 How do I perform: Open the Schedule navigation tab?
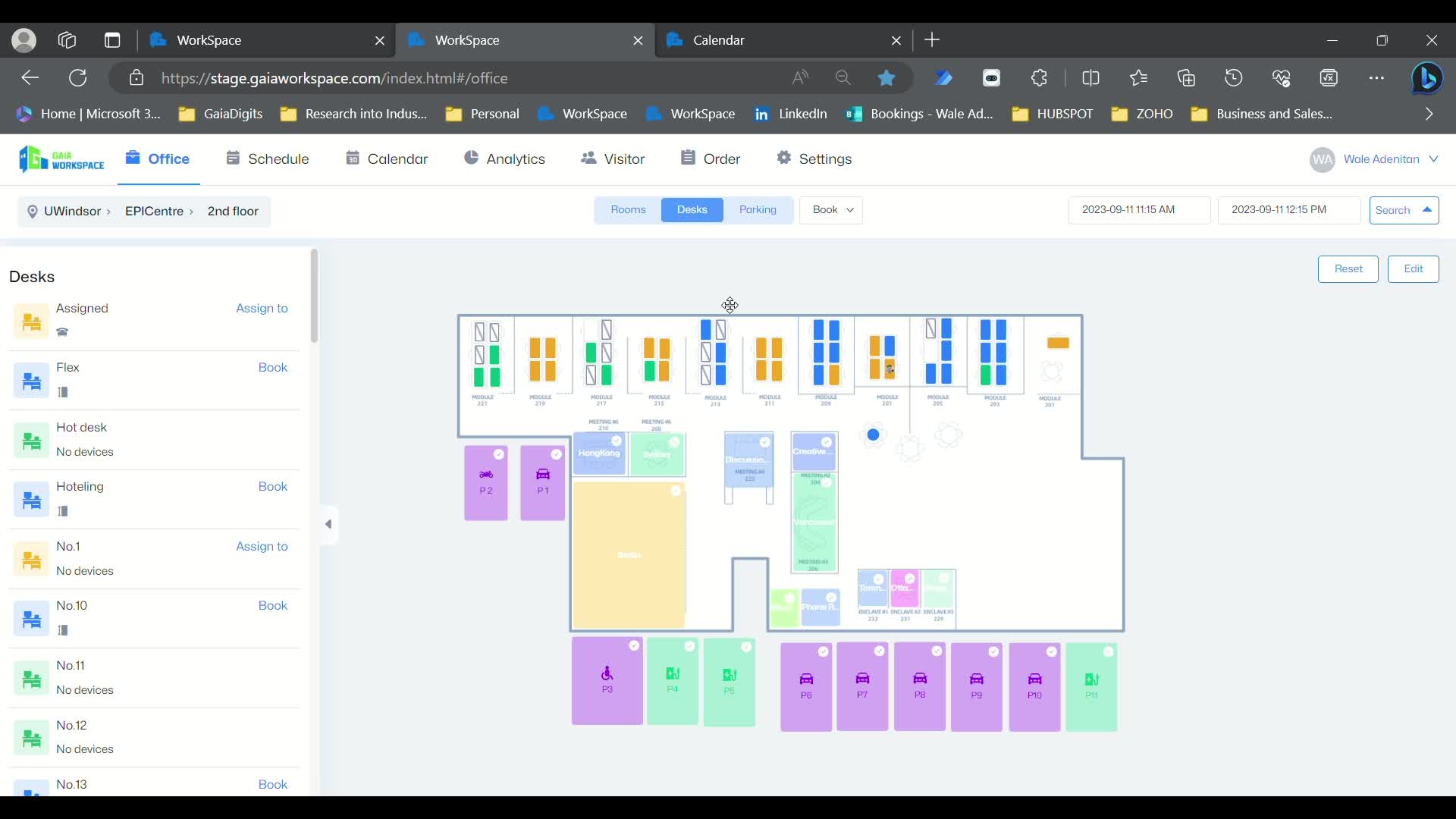pos(267,158)
